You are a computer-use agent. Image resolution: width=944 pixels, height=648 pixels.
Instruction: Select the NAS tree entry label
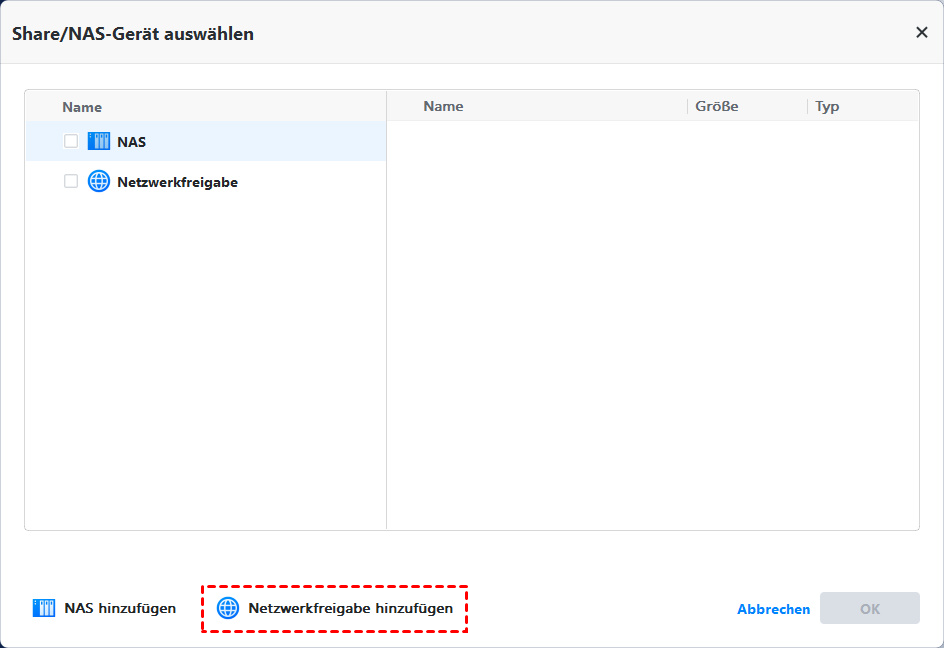point(131,142)
